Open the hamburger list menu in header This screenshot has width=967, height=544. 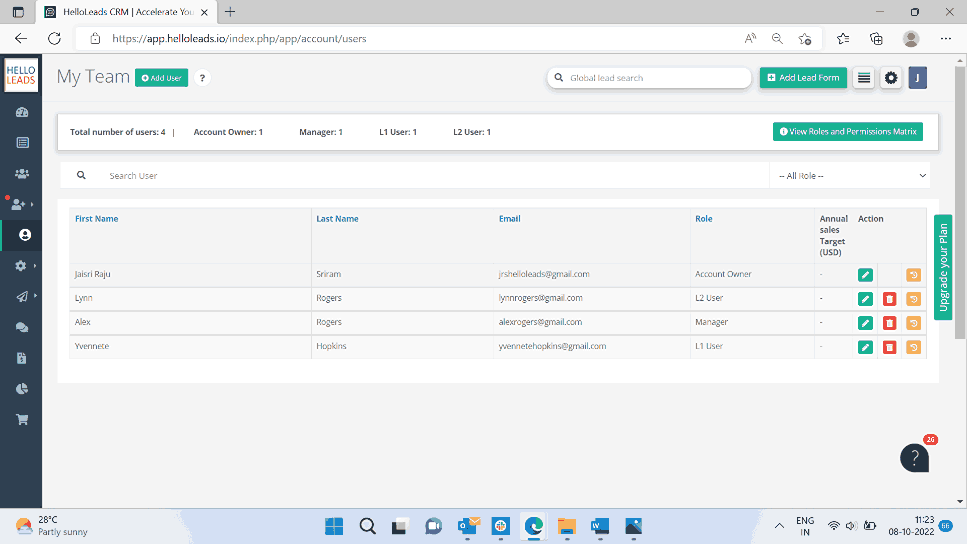[x=864, y=78]
